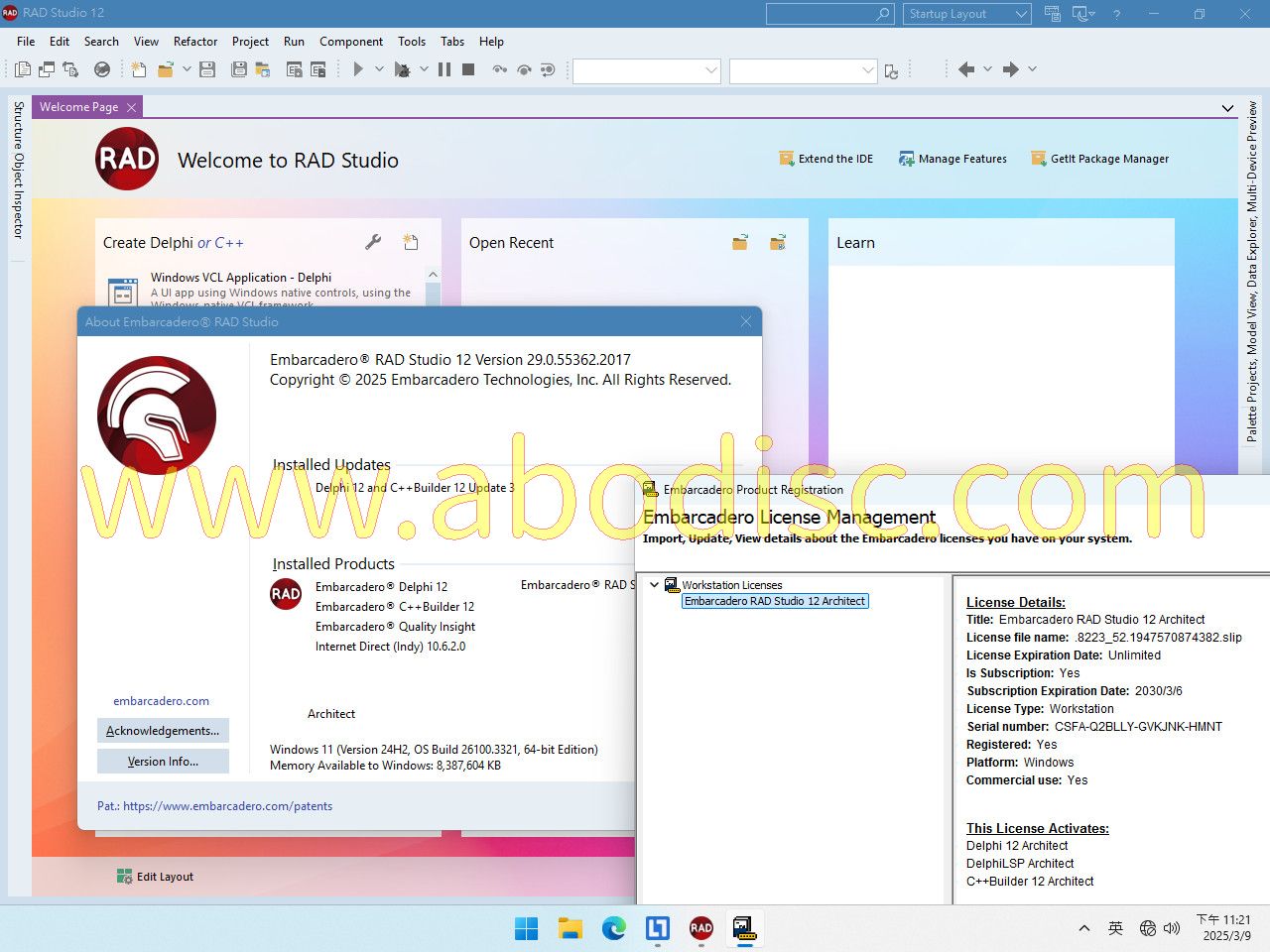Select Embarcadero RAD Studio 12 Architect license
The image size is (1270, 952).
tap(775, 601)
